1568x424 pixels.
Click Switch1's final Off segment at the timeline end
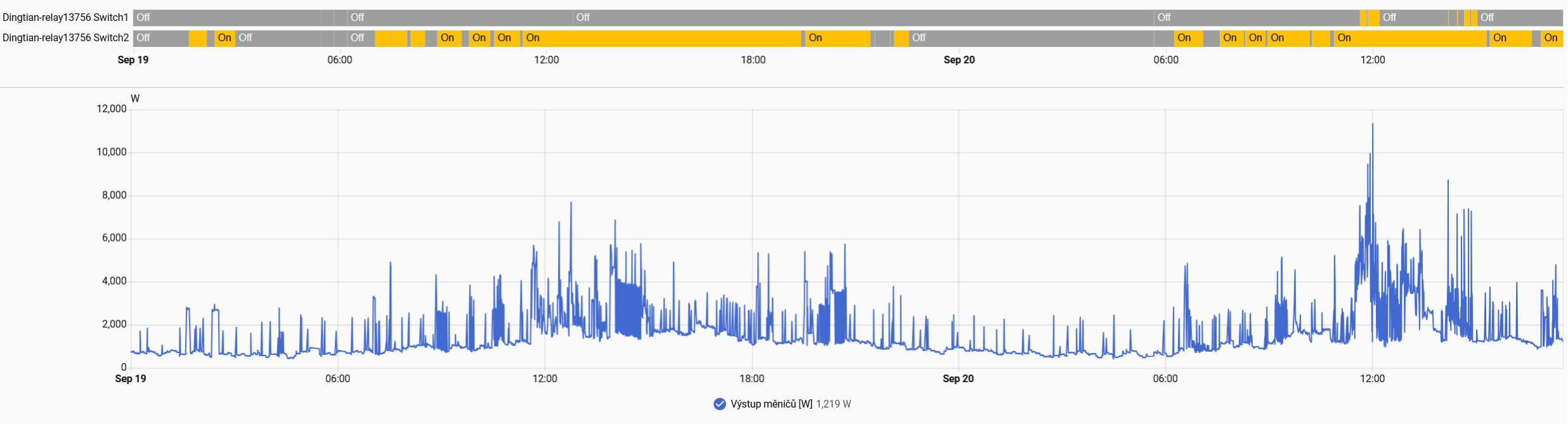click(x=1520, y=18)
